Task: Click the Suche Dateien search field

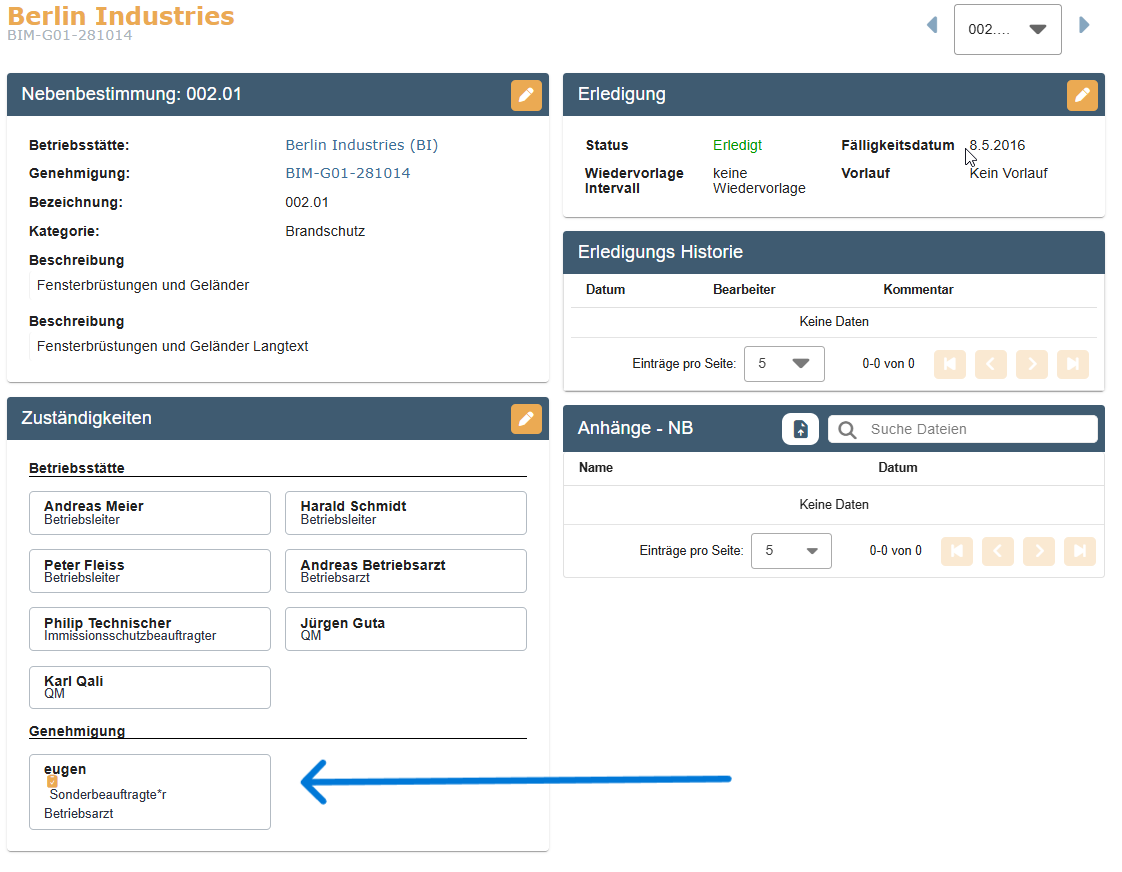Action: coord(975,429)
